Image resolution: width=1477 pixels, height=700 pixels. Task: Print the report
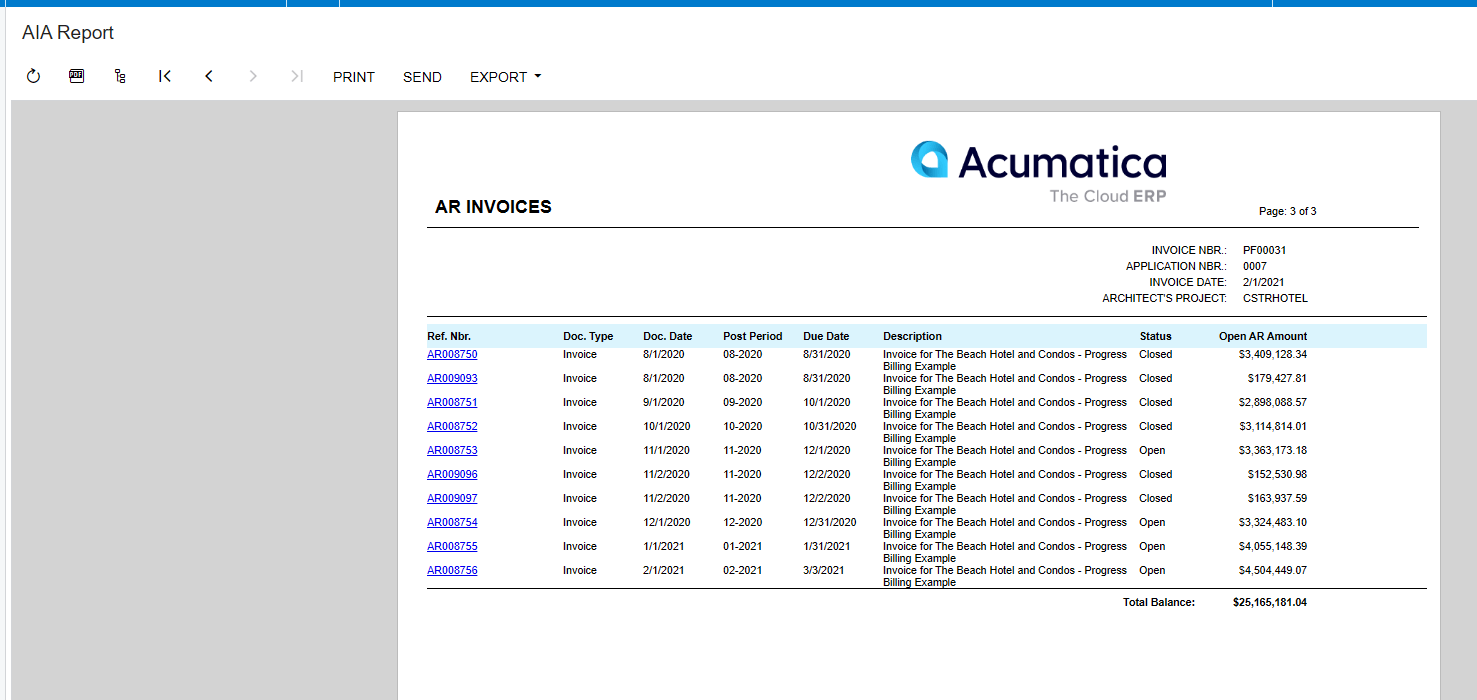coord(354,77)
